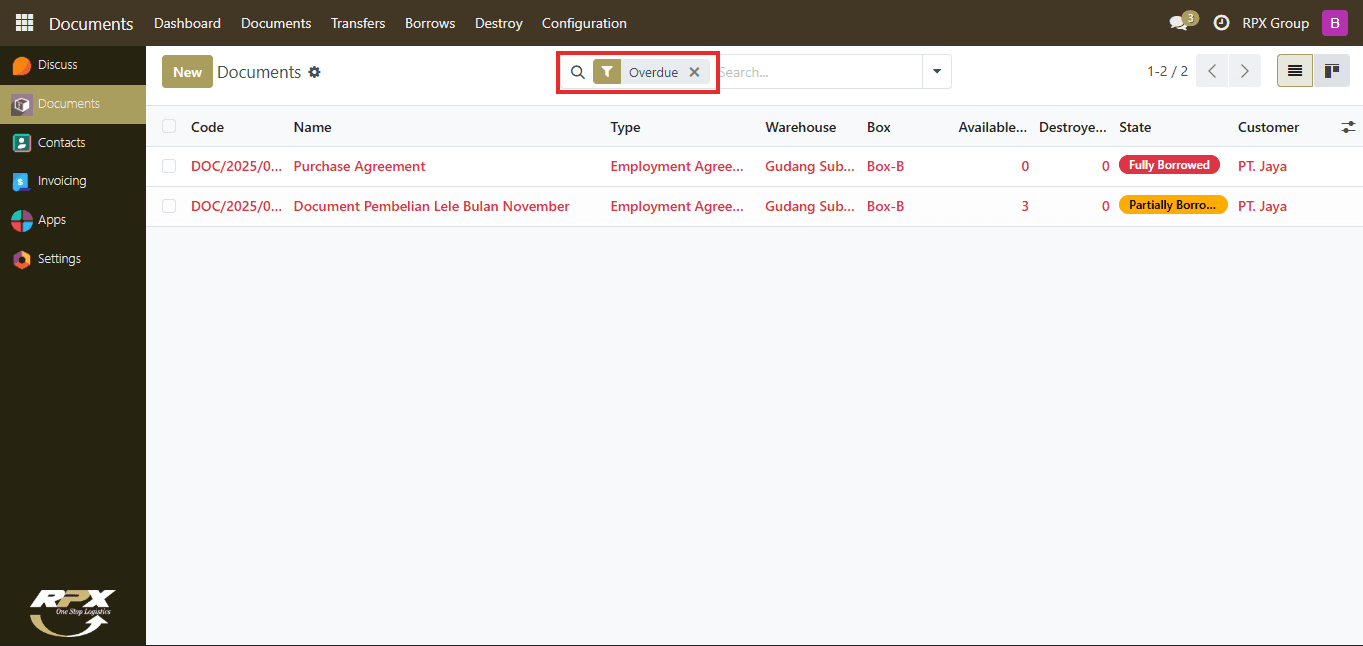Check the Purchase Agreement row checkbox
Image resolution: width=1363 pixels, height=646 pixels.
[x=169, y=166]
